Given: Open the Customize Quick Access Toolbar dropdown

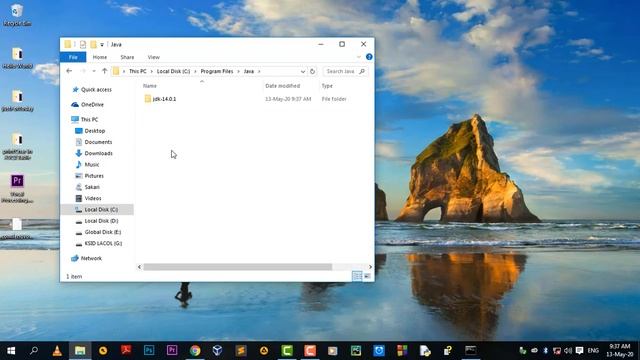Looking at the screenshot, I should click(102, 44).
